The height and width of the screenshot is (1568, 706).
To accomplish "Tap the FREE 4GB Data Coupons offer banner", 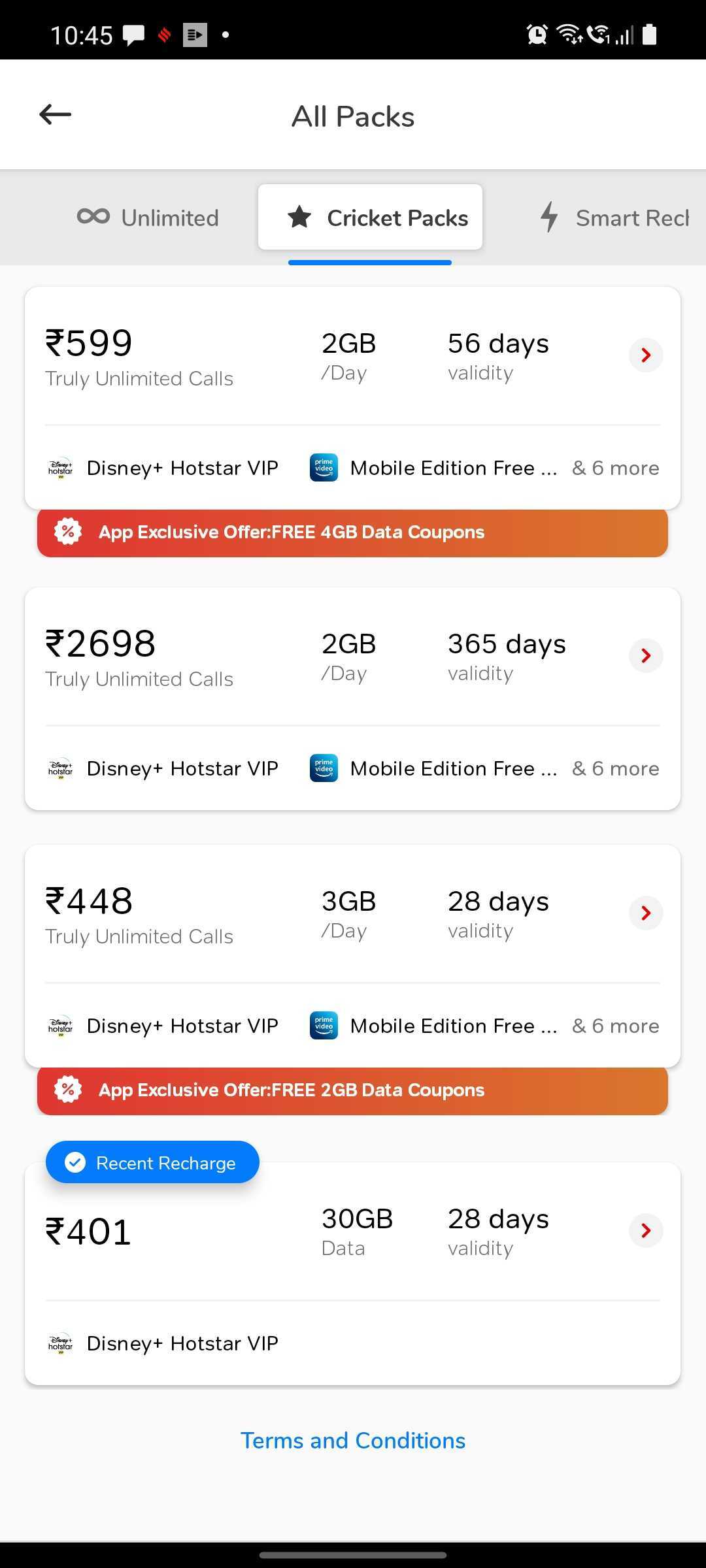I will [353, 532].
